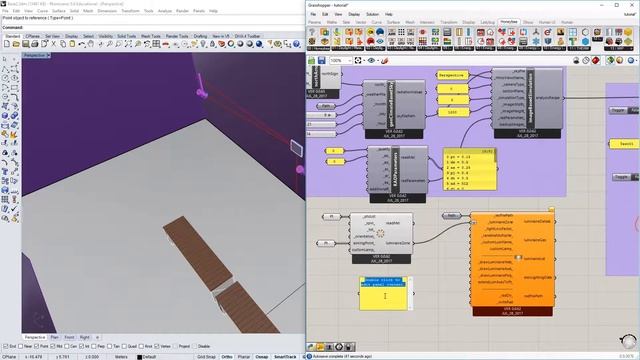The height and width of the screenshot is (360, 640).
Task: Switch to the CPlanes toolbar tab in Rhino
Action: click(x=32, y=36)
